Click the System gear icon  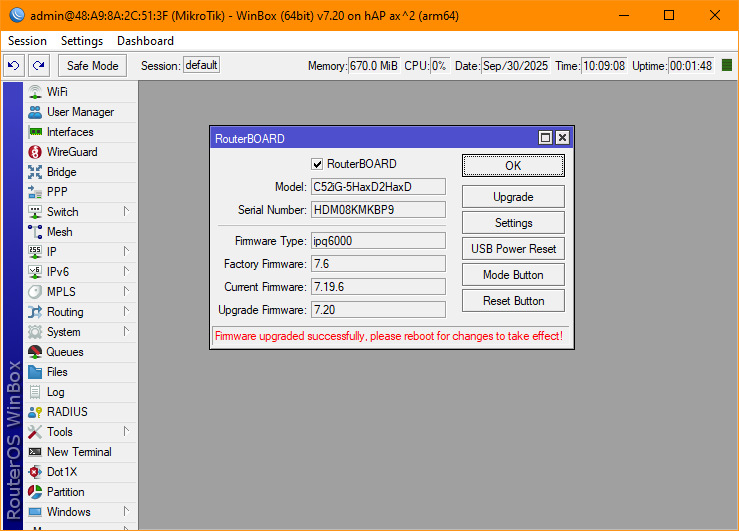[35, 332]
